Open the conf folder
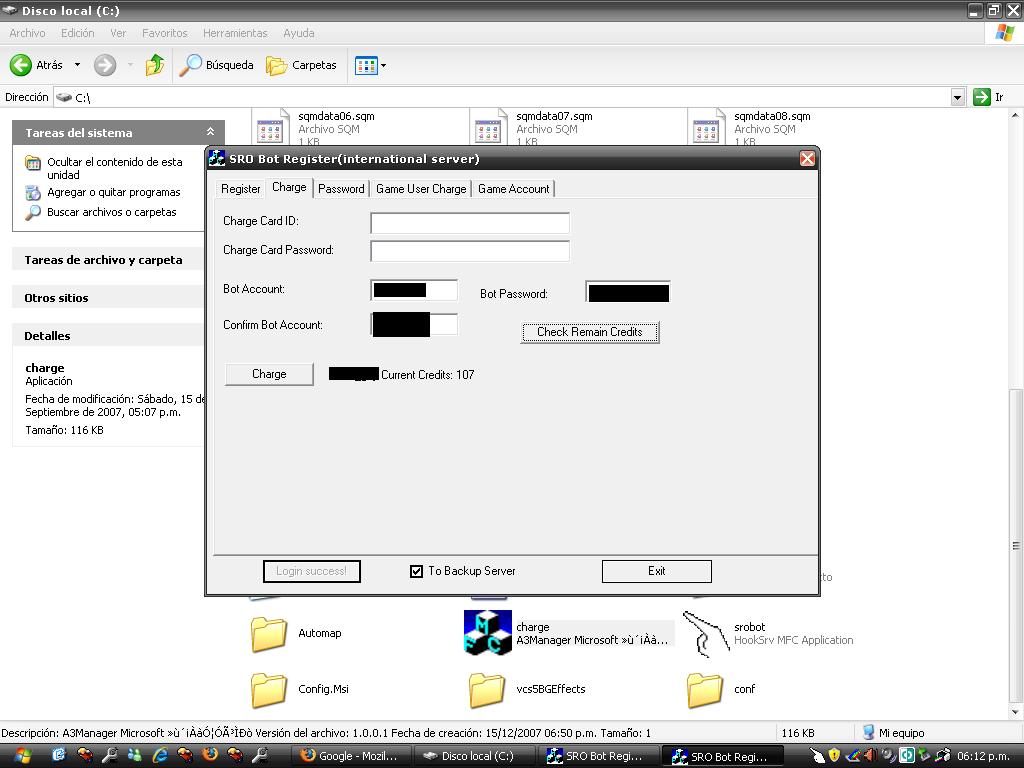 click(x=705, y=689)
